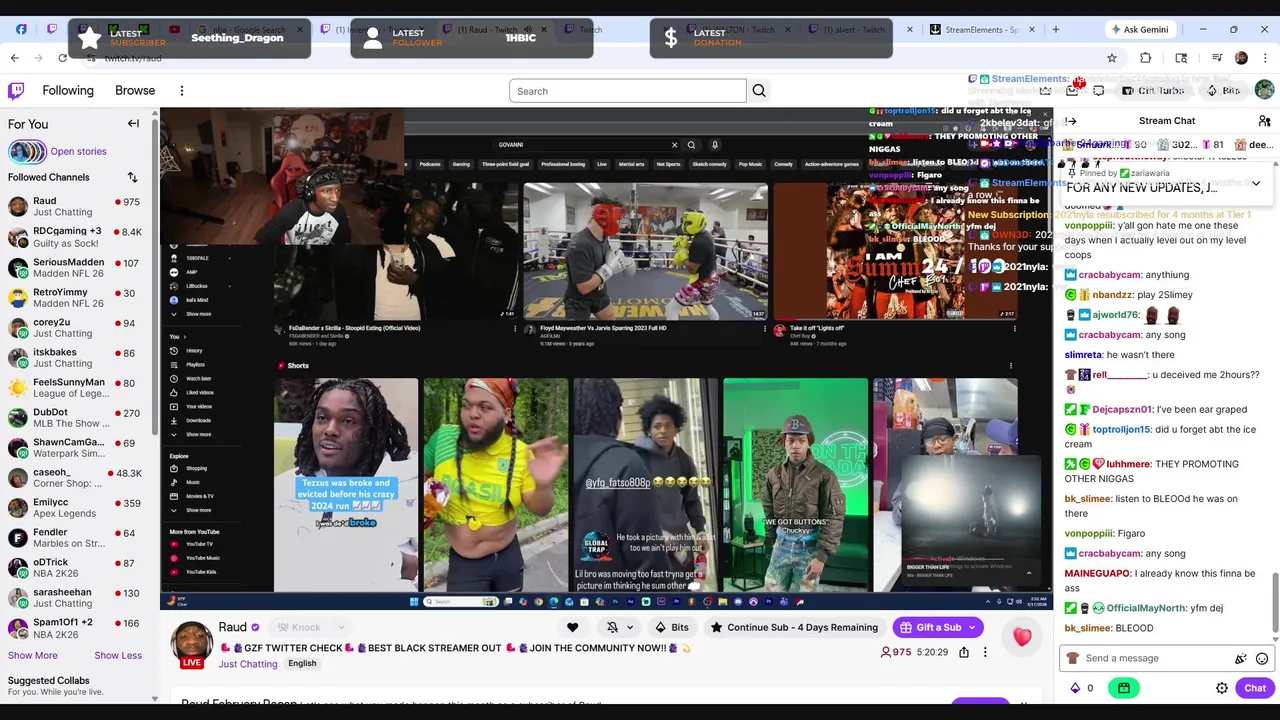Open Spam1Of1 +2 channel
1280x720 pixels.
pyautogui.click(x=76, y=627)
